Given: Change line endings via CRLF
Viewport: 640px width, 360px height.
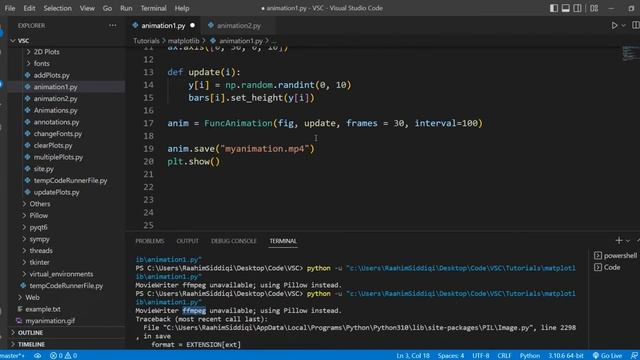Looking at the screenshot, I should [504, 356].
